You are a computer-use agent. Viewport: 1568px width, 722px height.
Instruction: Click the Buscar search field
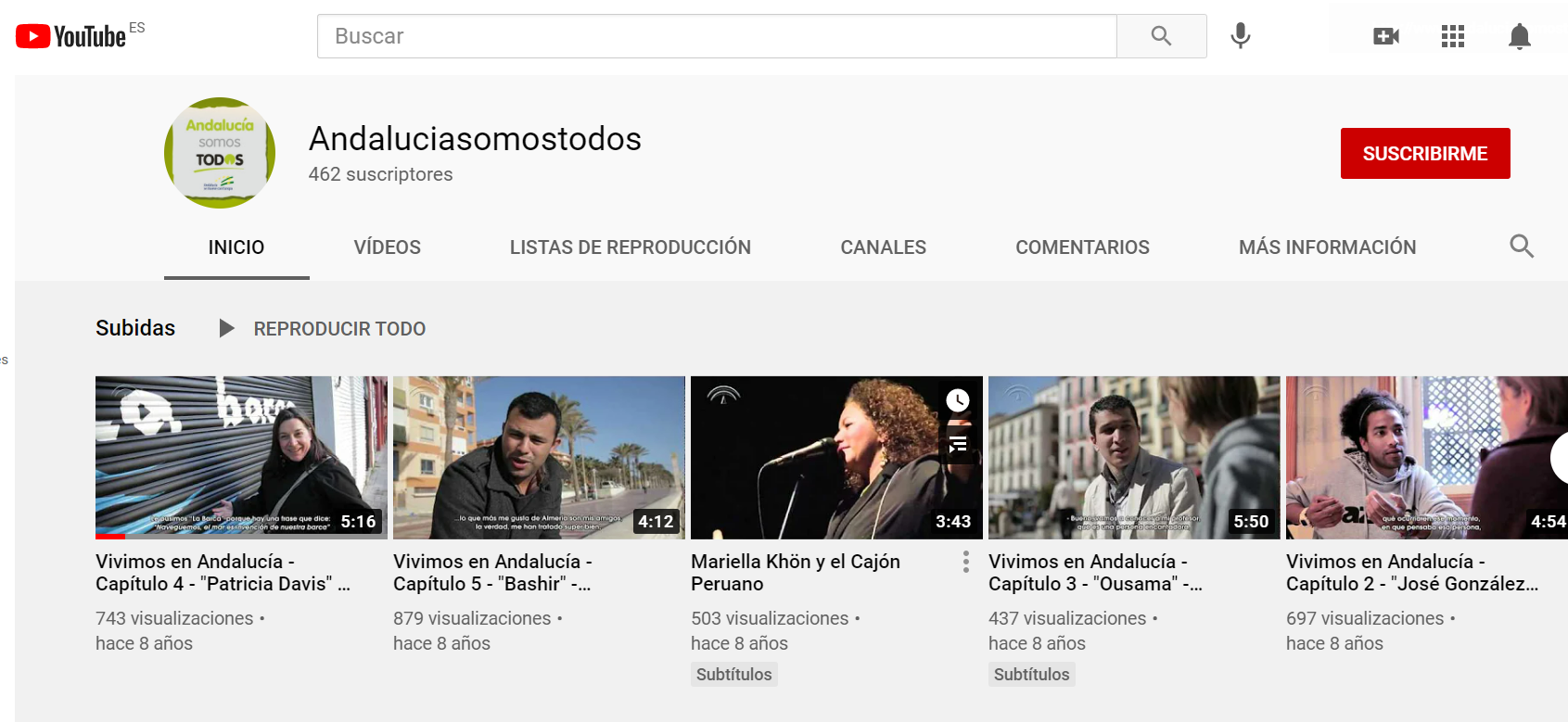716,36
